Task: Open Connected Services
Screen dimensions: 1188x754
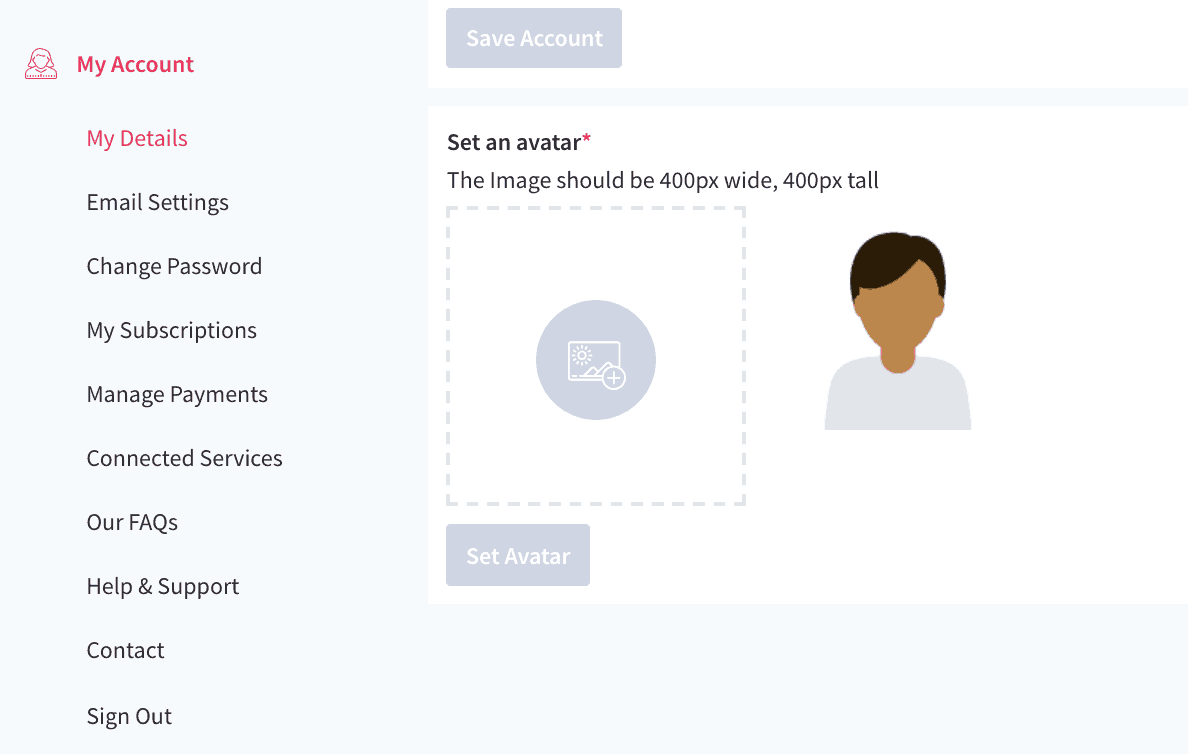Action: pos(184,458)
